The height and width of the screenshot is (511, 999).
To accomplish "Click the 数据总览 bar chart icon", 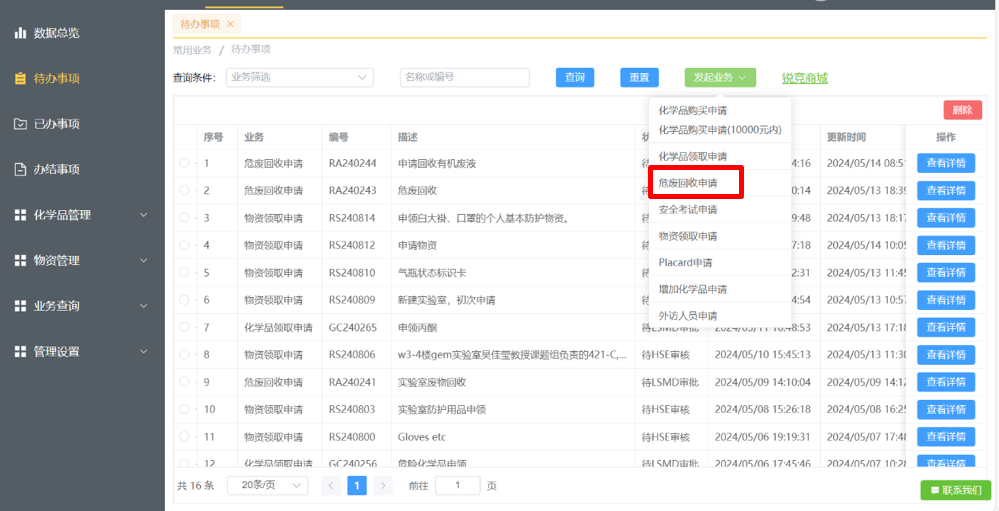I will 20,33.
